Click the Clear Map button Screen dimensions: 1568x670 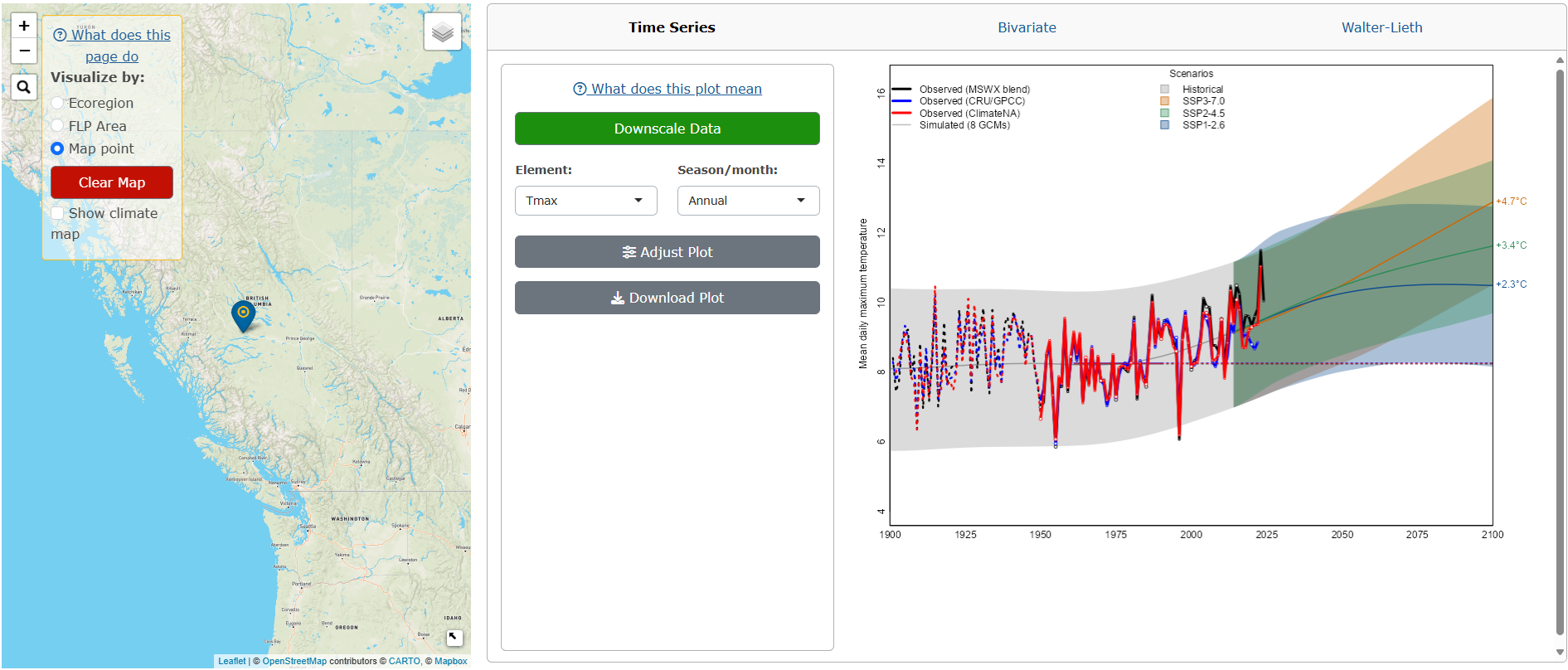(x=112, y=182)
